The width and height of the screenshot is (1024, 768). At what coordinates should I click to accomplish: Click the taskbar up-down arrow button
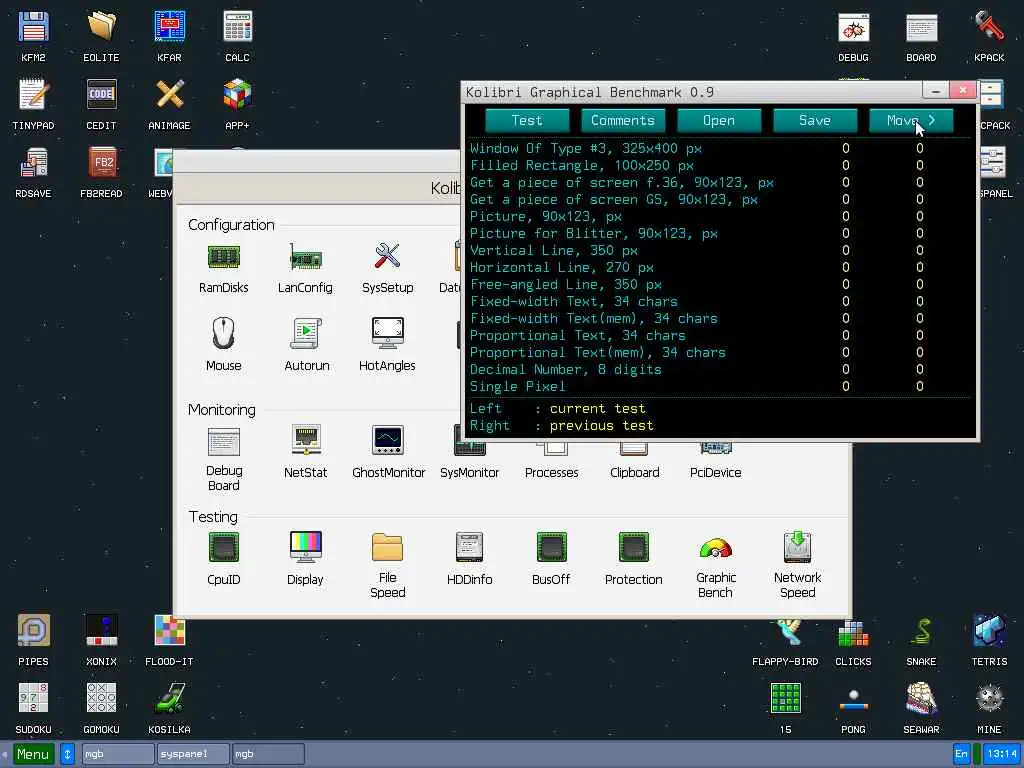pyautogui.click(x=67, y=754)
